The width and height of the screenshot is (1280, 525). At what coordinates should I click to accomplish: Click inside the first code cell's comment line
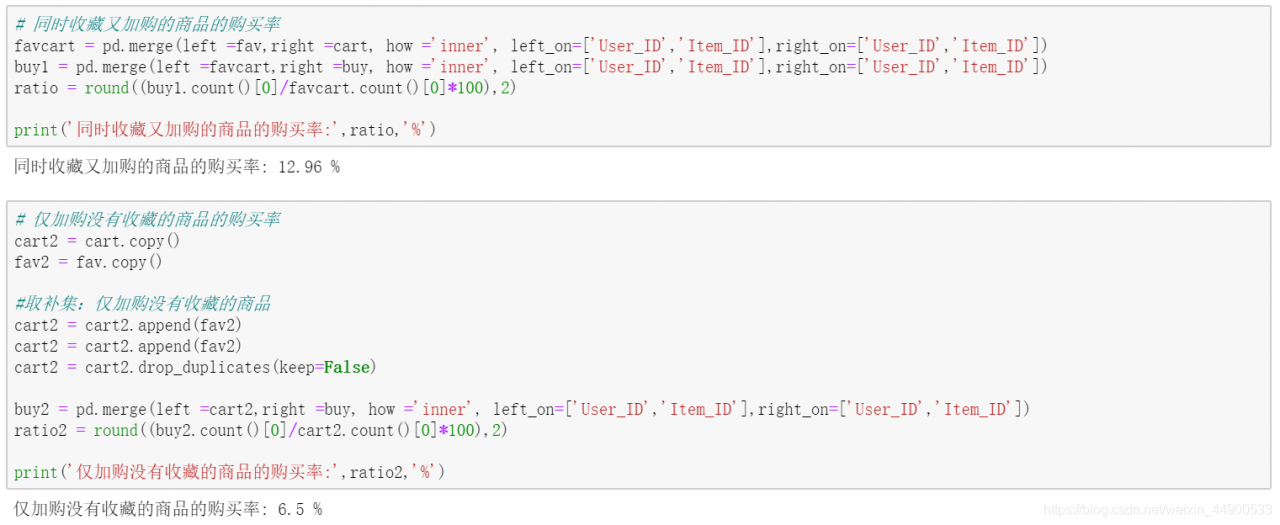pos(148,24)
